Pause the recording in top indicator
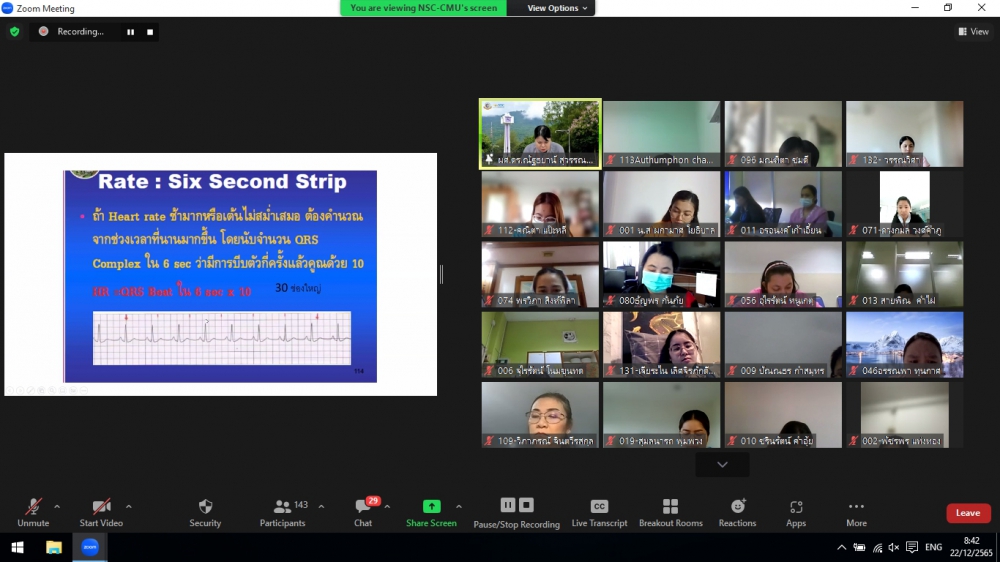Screen dimensions: 1000x562 [x=130, y=32]
